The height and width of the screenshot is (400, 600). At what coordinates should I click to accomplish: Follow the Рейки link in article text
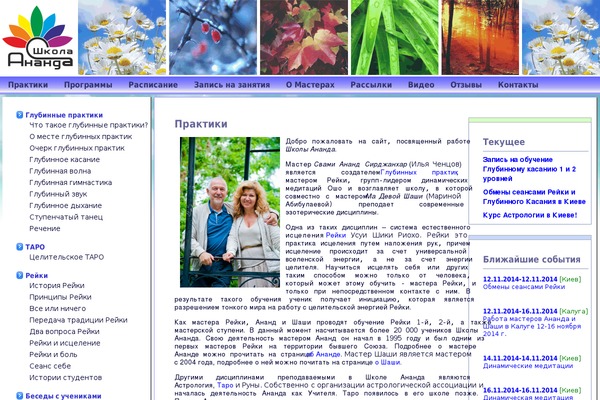point(336,235)
